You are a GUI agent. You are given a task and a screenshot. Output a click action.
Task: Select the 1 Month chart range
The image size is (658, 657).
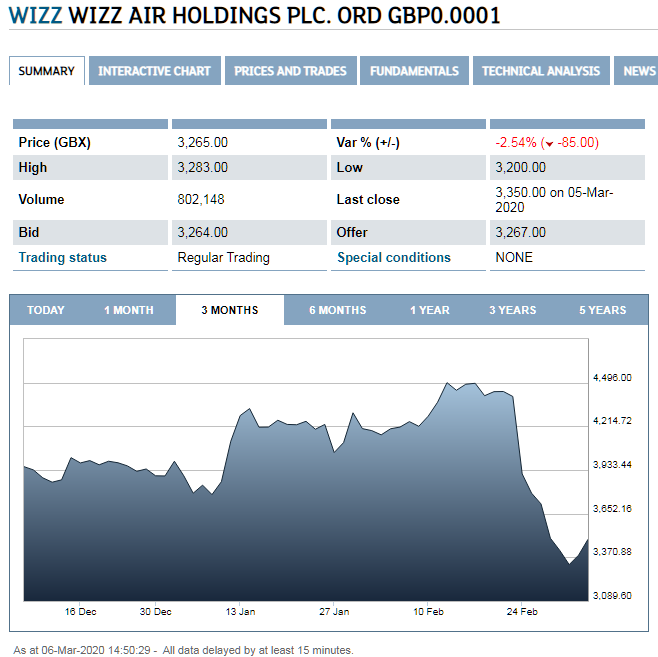pos(129,310)
